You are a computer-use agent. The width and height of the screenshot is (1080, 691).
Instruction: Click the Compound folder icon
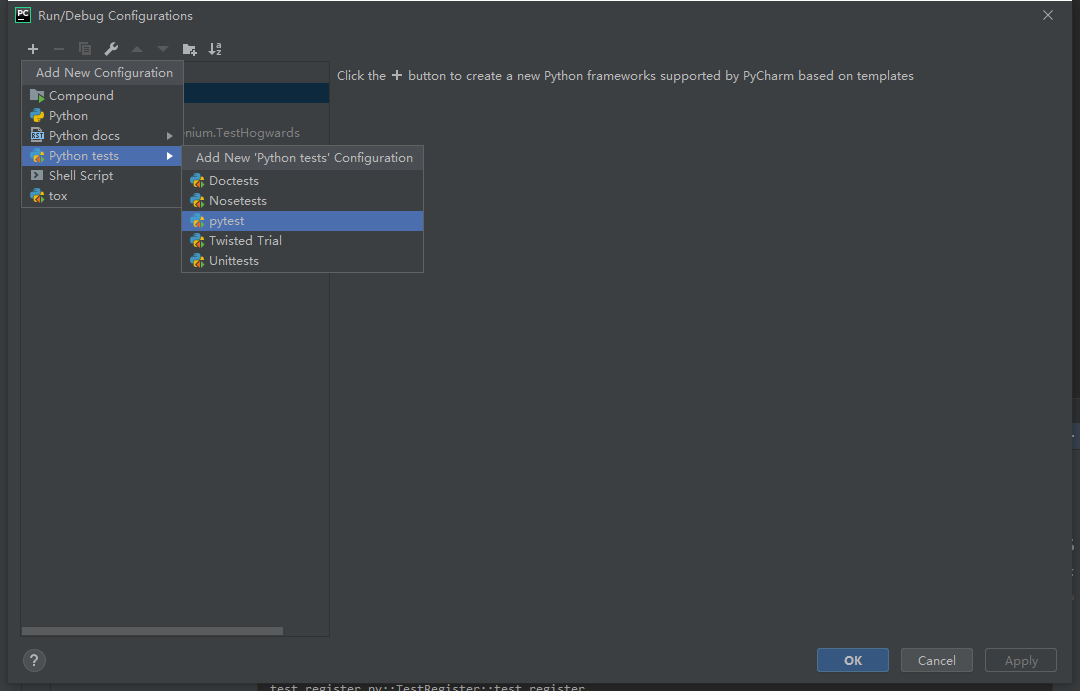click(x=37, y=96)
